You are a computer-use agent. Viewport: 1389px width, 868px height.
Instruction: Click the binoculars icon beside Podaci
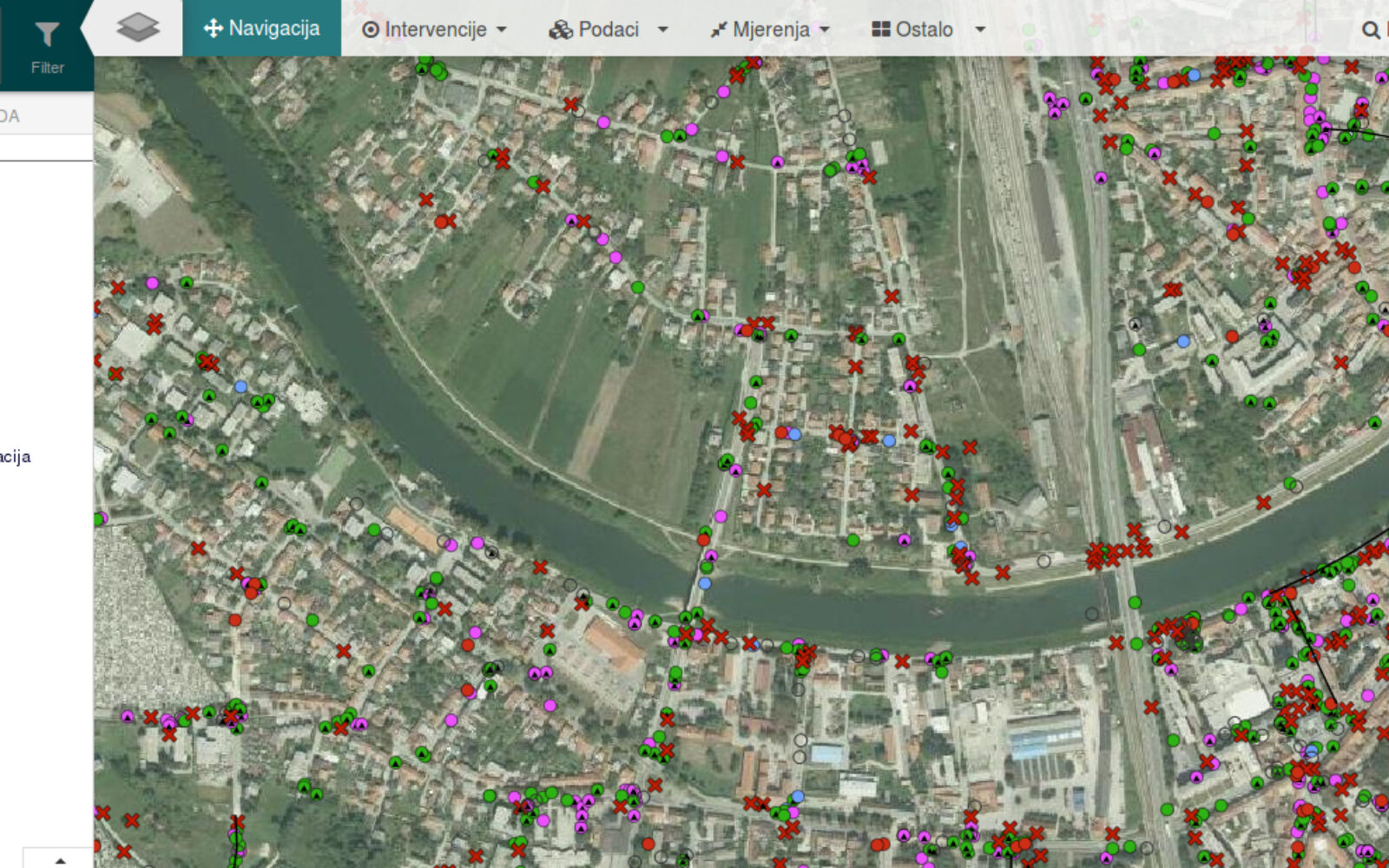coord(561,30)
